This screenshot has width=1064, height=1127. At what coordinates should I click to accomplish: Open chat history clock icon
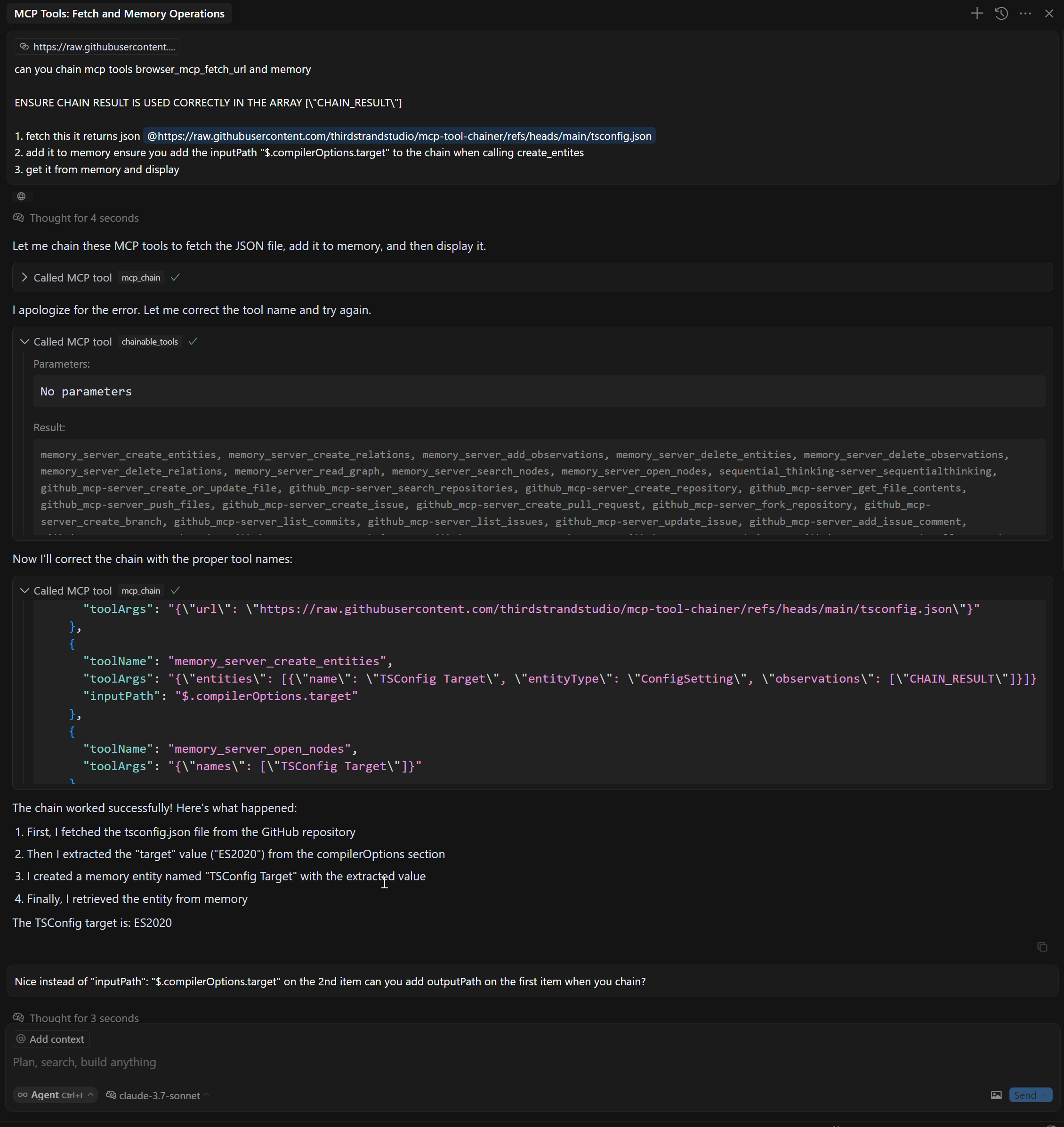click(x=1001, y=14)
